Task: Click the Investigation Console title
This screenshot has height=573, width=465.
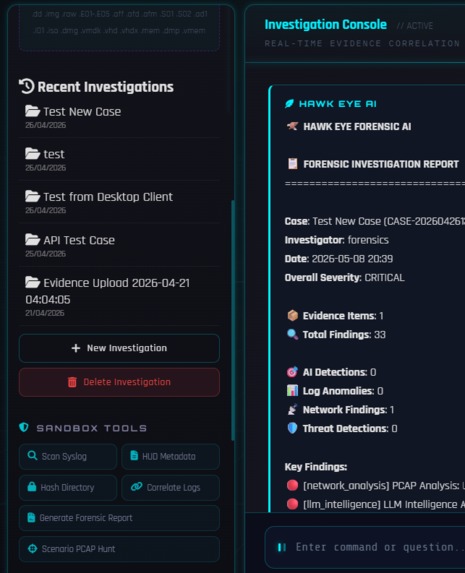Action: 326,24
